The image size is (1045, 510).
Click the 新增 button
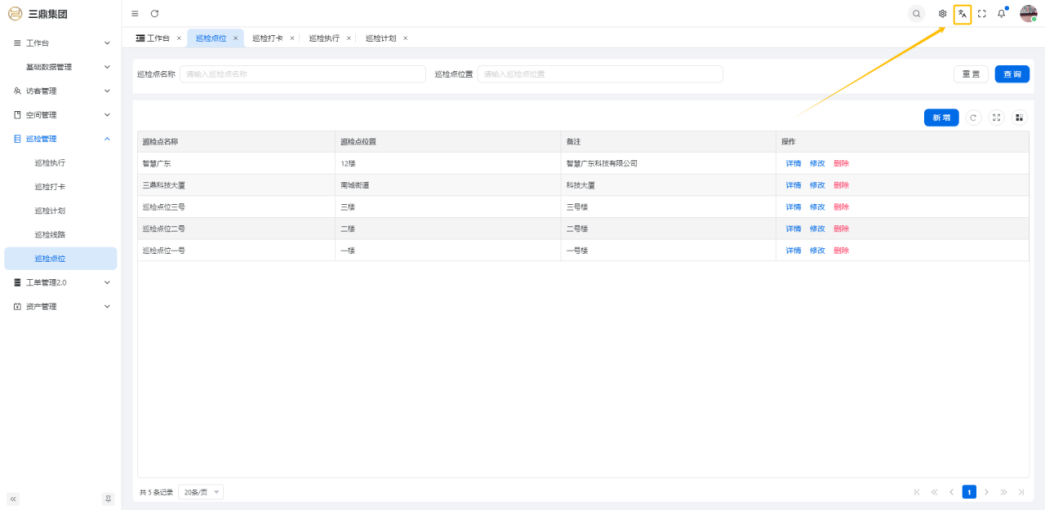[x=941, y=118]
